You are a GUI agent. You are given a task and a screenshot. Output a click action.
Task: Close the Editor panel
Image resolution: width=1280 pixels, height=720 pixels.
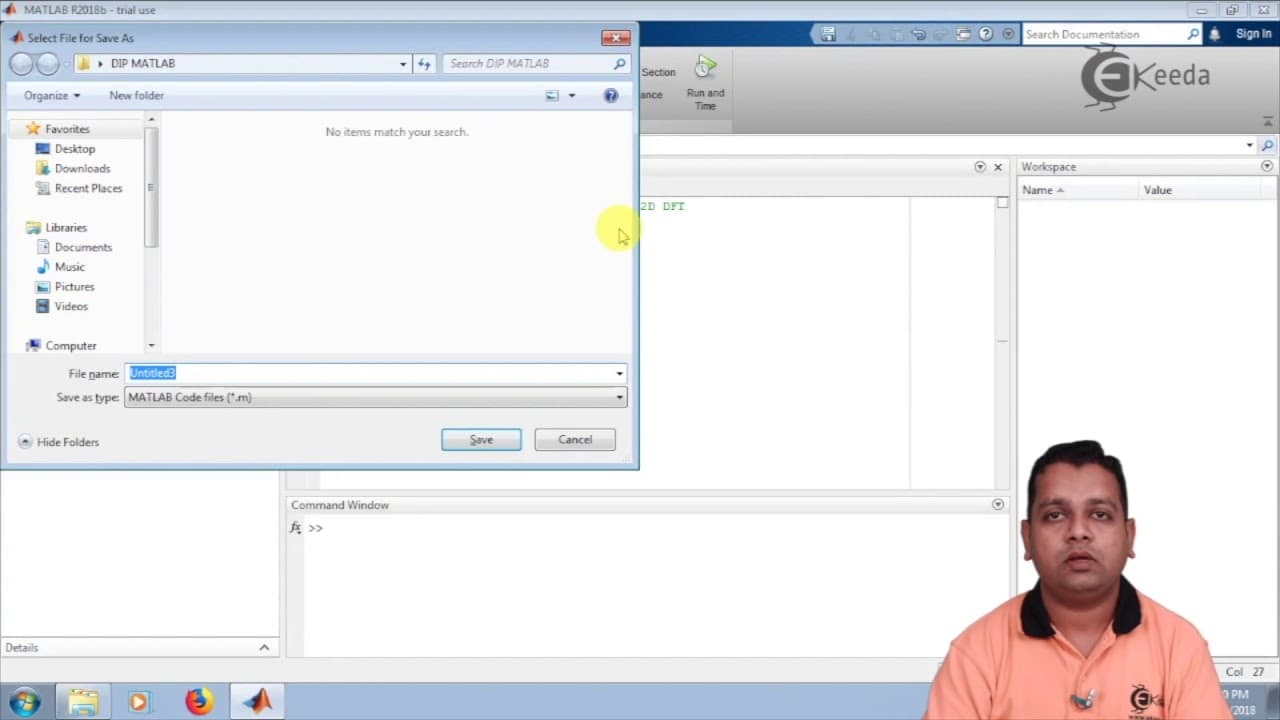[998, 167]
